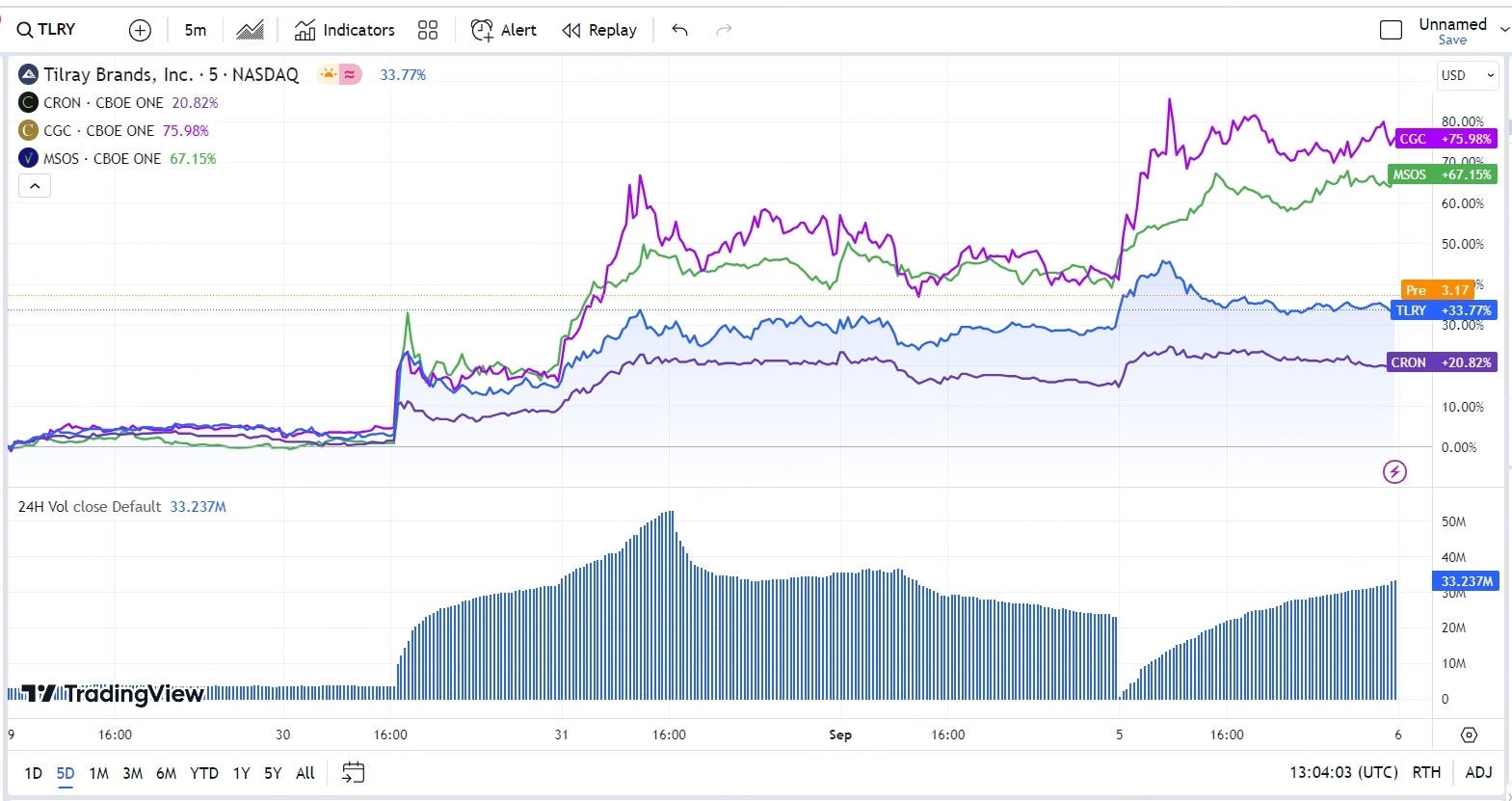
Task: Open the 5m interval dropdown
Action: (196, 30)
